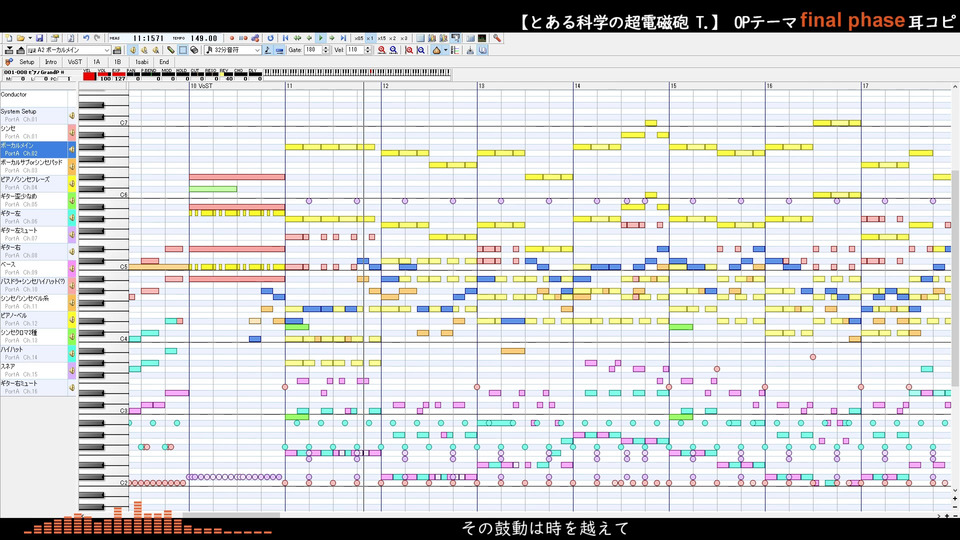This screenshot has height=540, width=960.
Task: Rewind to the start of the song
Action: pos(285,38)
